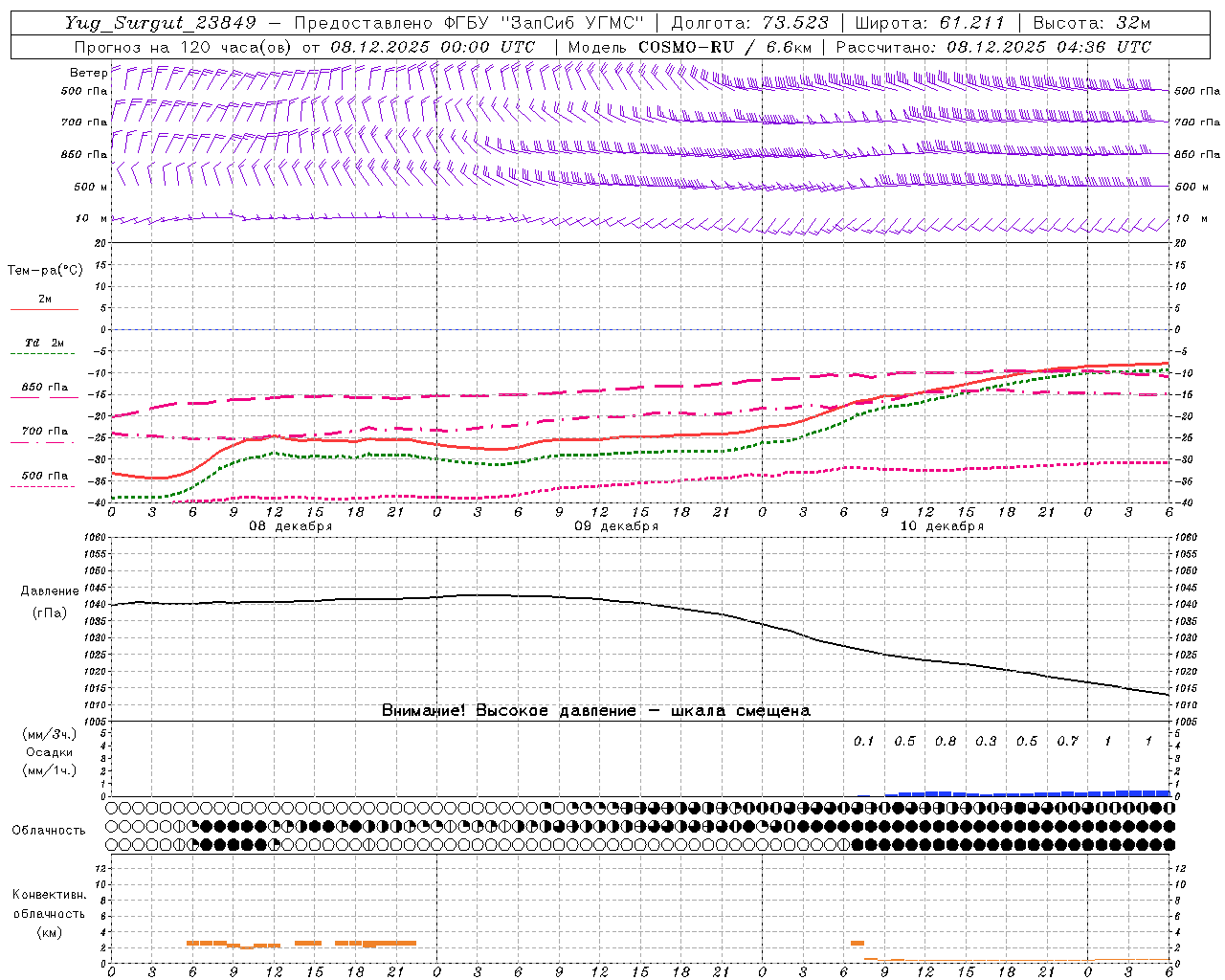Click the date label 09 декабря
This screenshot has width=1225, height=980.
tap(616, 526)
